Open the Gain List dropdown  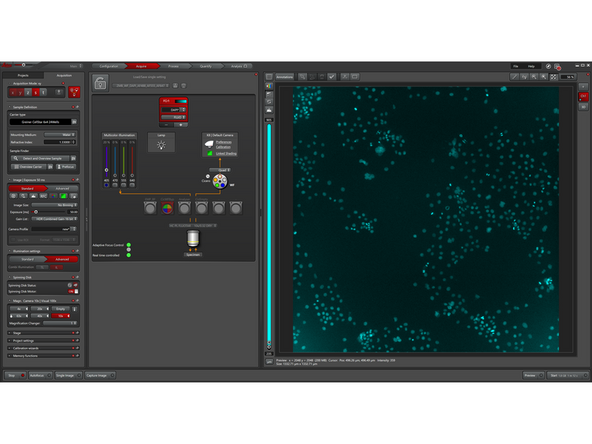[x=55, y=219]
